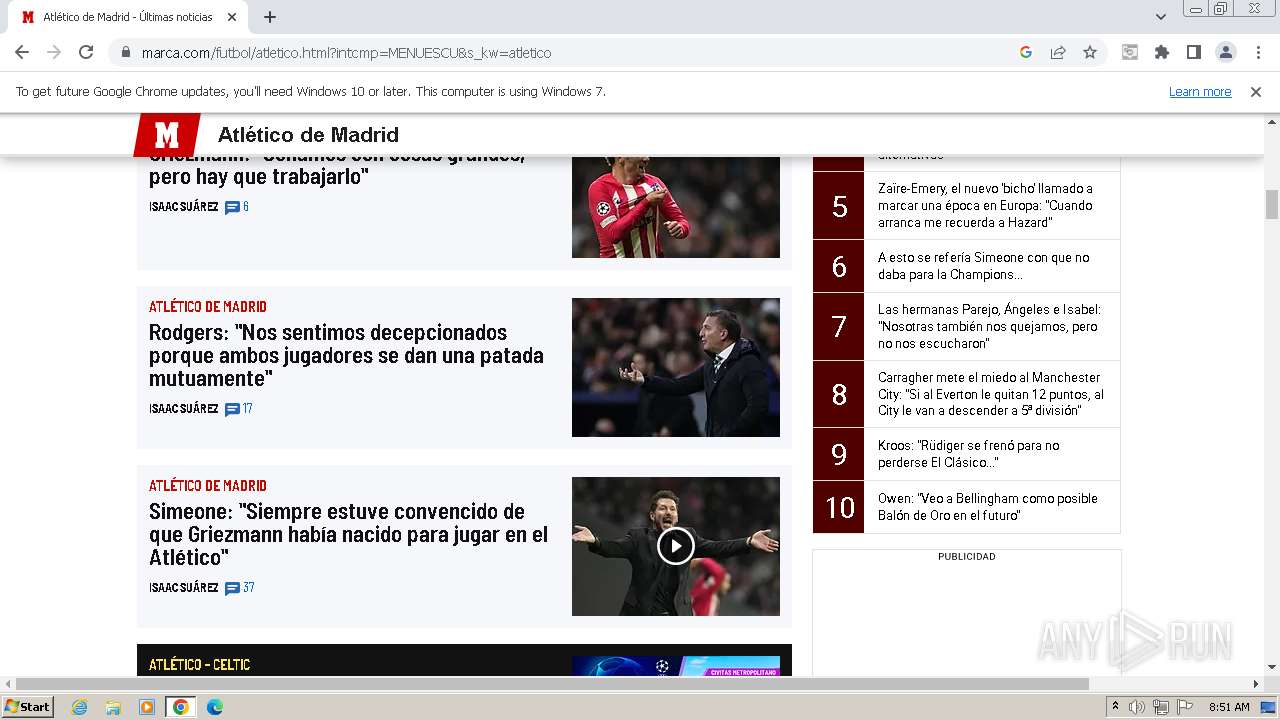Click the network tray icon
Image resolution: width=1280 pixels, height=720 pixels.
1161,707
